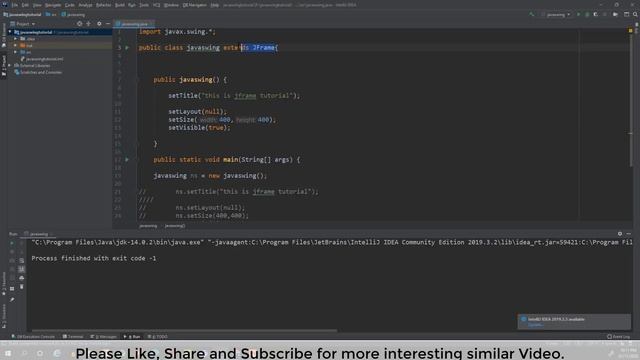Open Run panel gear settings
Screen dimensions: 640x360
tap(620, 234)
